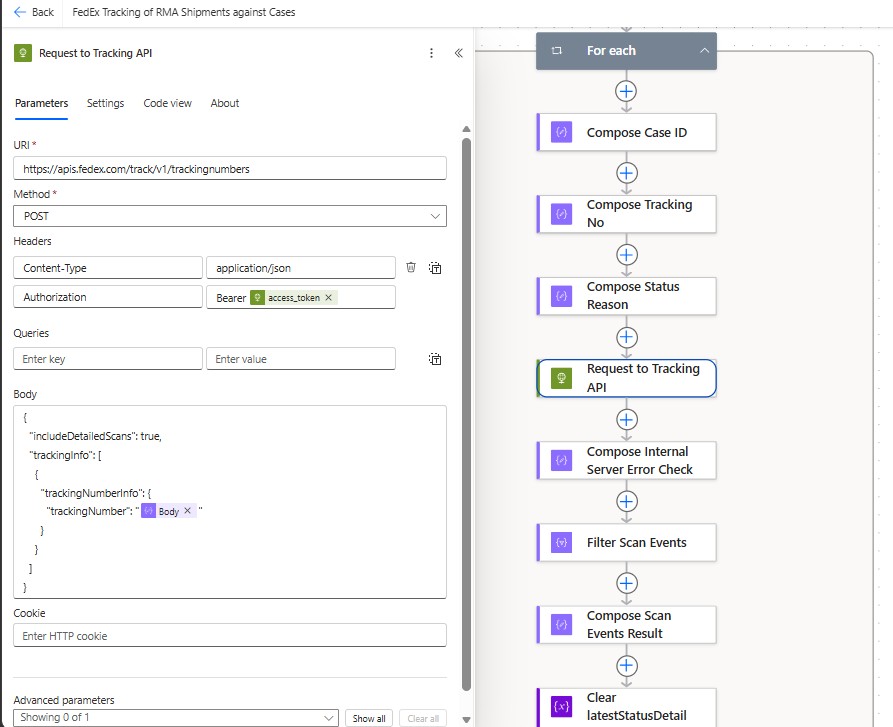The image size is (893, 727).
Task: Click the Compose Status Reason action icon
Action: pyautogui.click(x=562, y=296)
